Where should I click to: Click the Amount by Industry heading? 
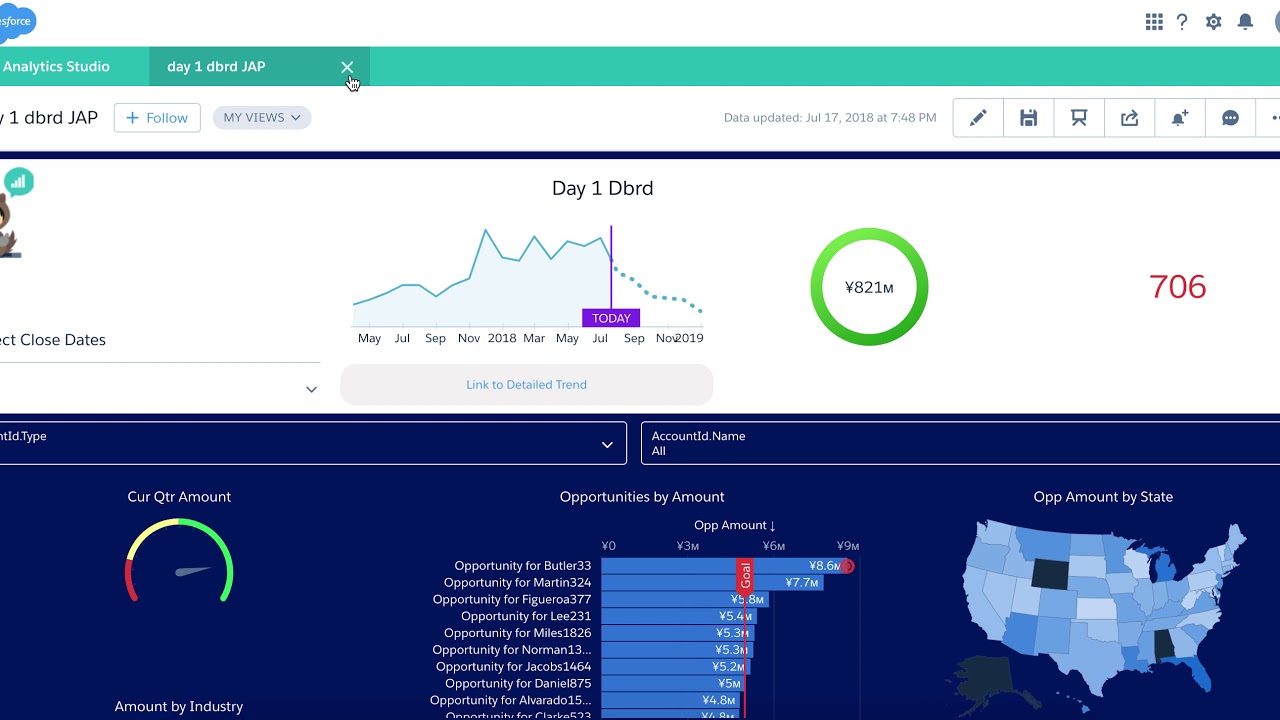coord(179,706)
